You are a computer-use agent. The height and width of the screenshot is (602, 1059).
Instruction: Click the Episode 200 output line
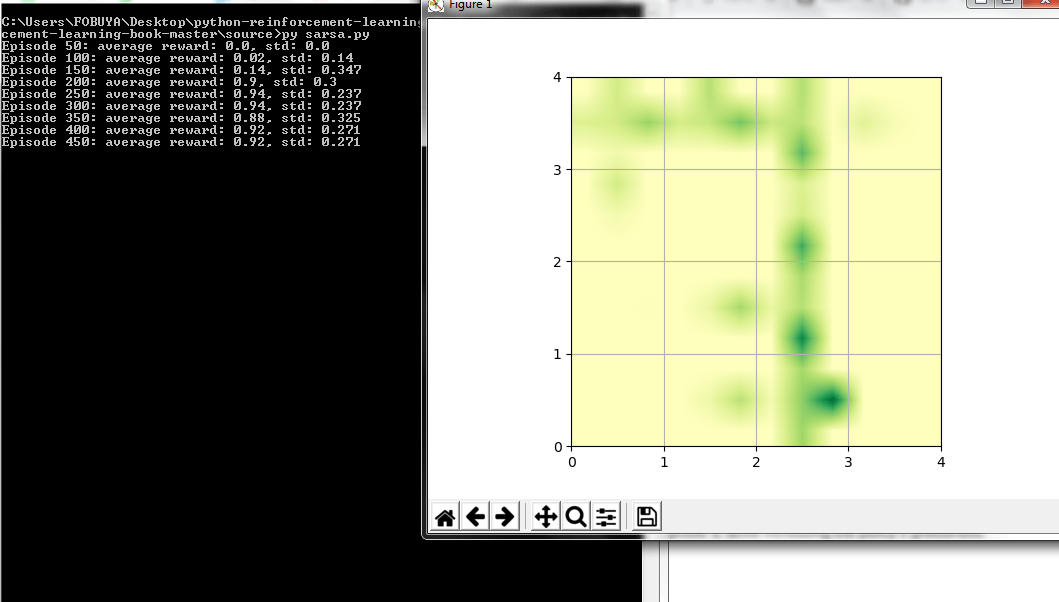(169, 82)
